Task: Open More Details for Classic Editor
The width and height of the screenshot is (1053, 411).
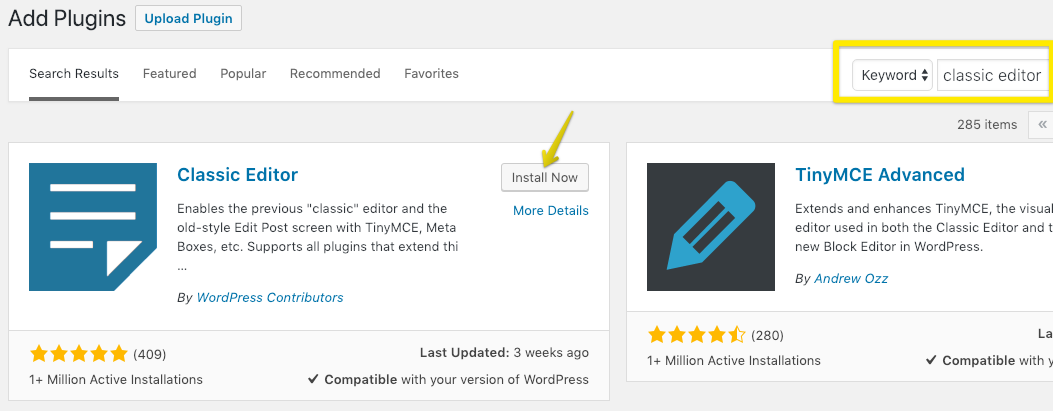Action: (x=551, y=211)
